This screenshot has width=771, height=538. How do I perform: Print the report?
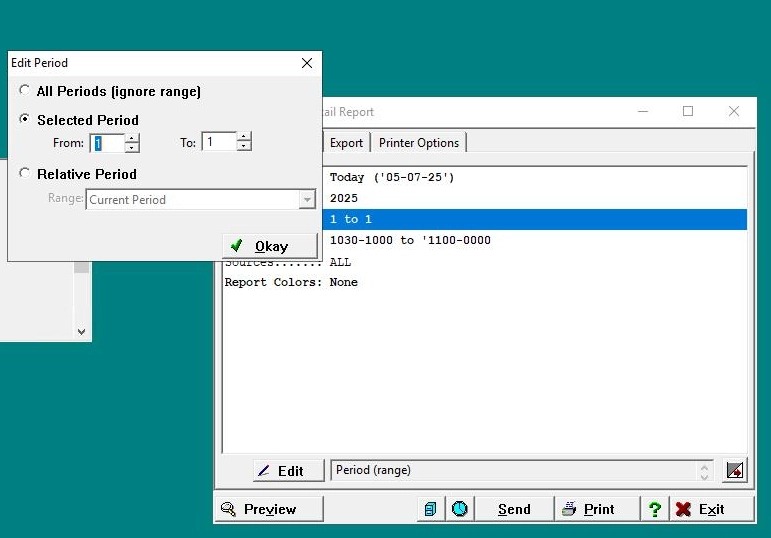[x=598, y=509]
